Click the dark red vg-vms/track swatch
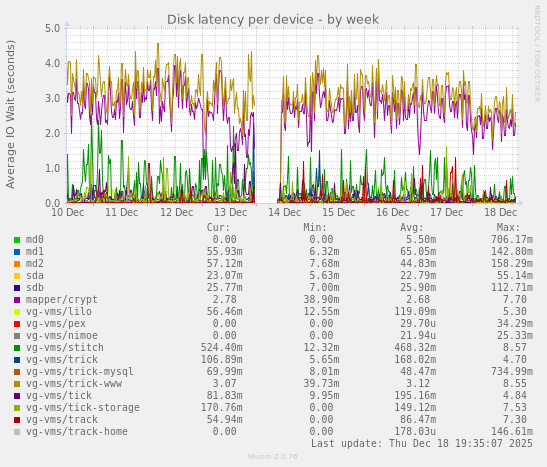The height and width of the screenshot is (467, 547). 17,420
